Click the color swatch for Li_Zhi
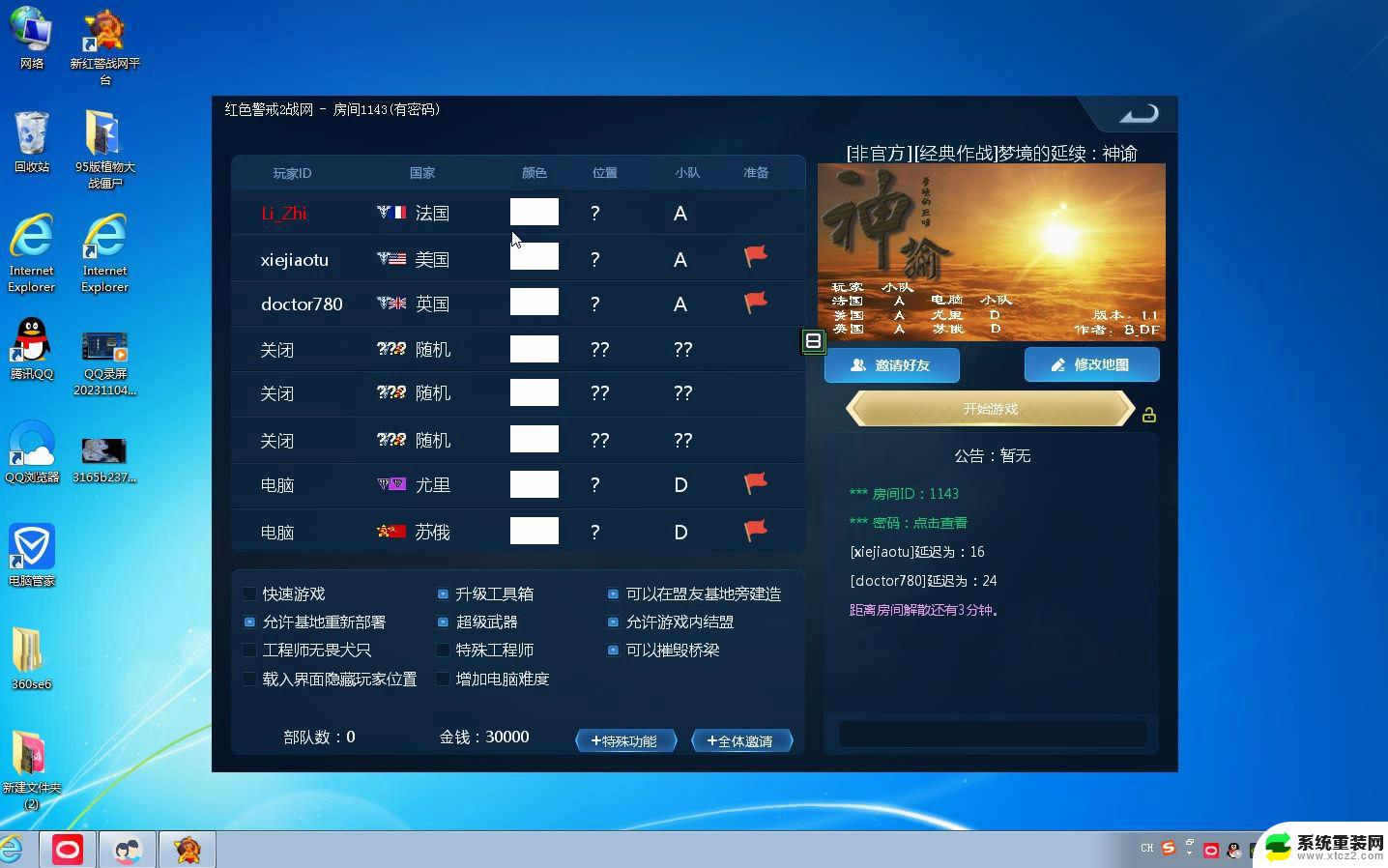The width and height of the screenshot is (1388, 868). (535, 212)
